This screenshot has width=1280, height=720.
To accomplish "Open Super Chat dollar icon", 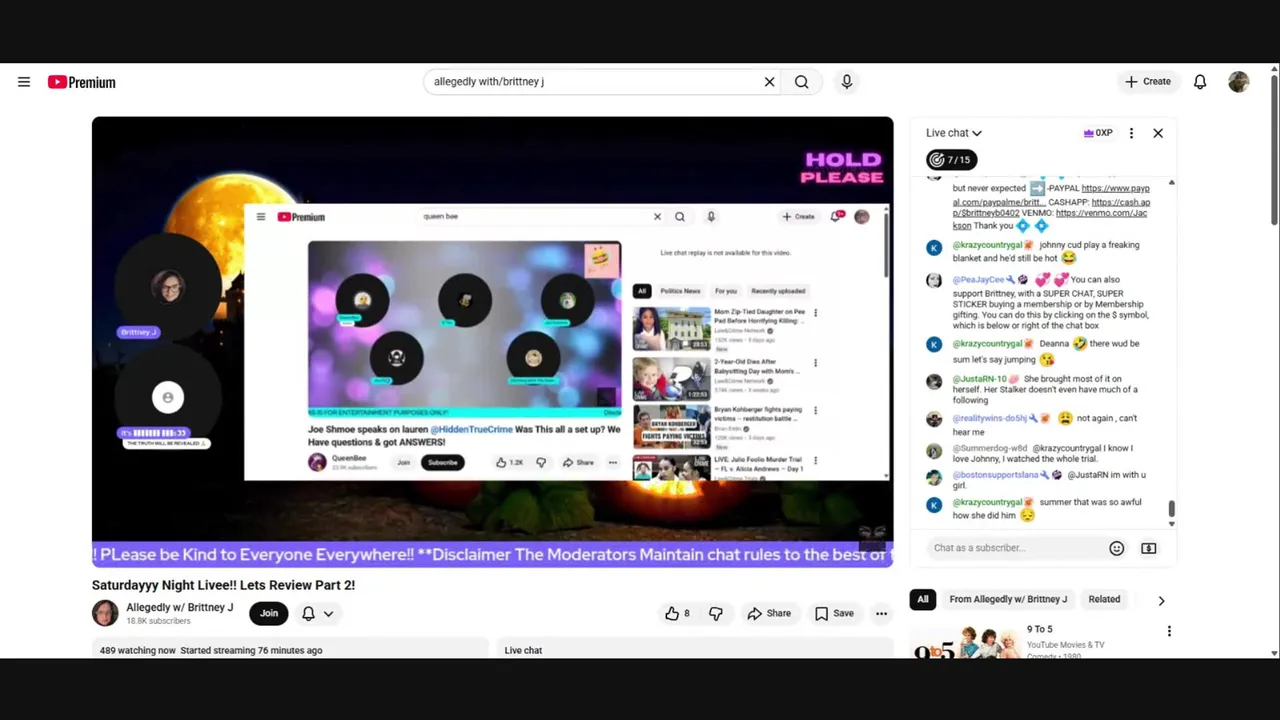I will (x=1149, y=548).
